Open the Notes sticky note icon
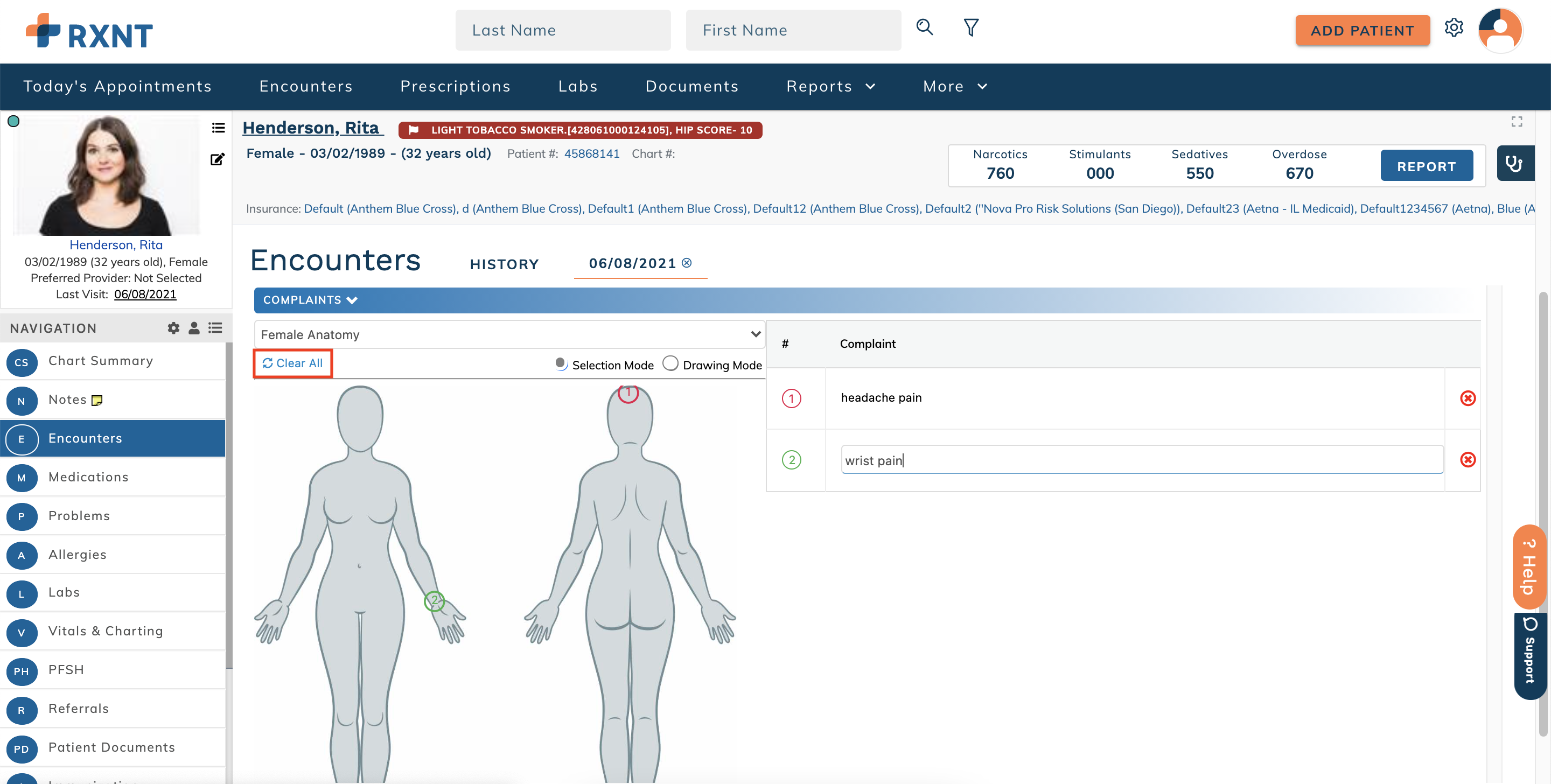This screenshot has height=784, width=1551. point(96,400)
